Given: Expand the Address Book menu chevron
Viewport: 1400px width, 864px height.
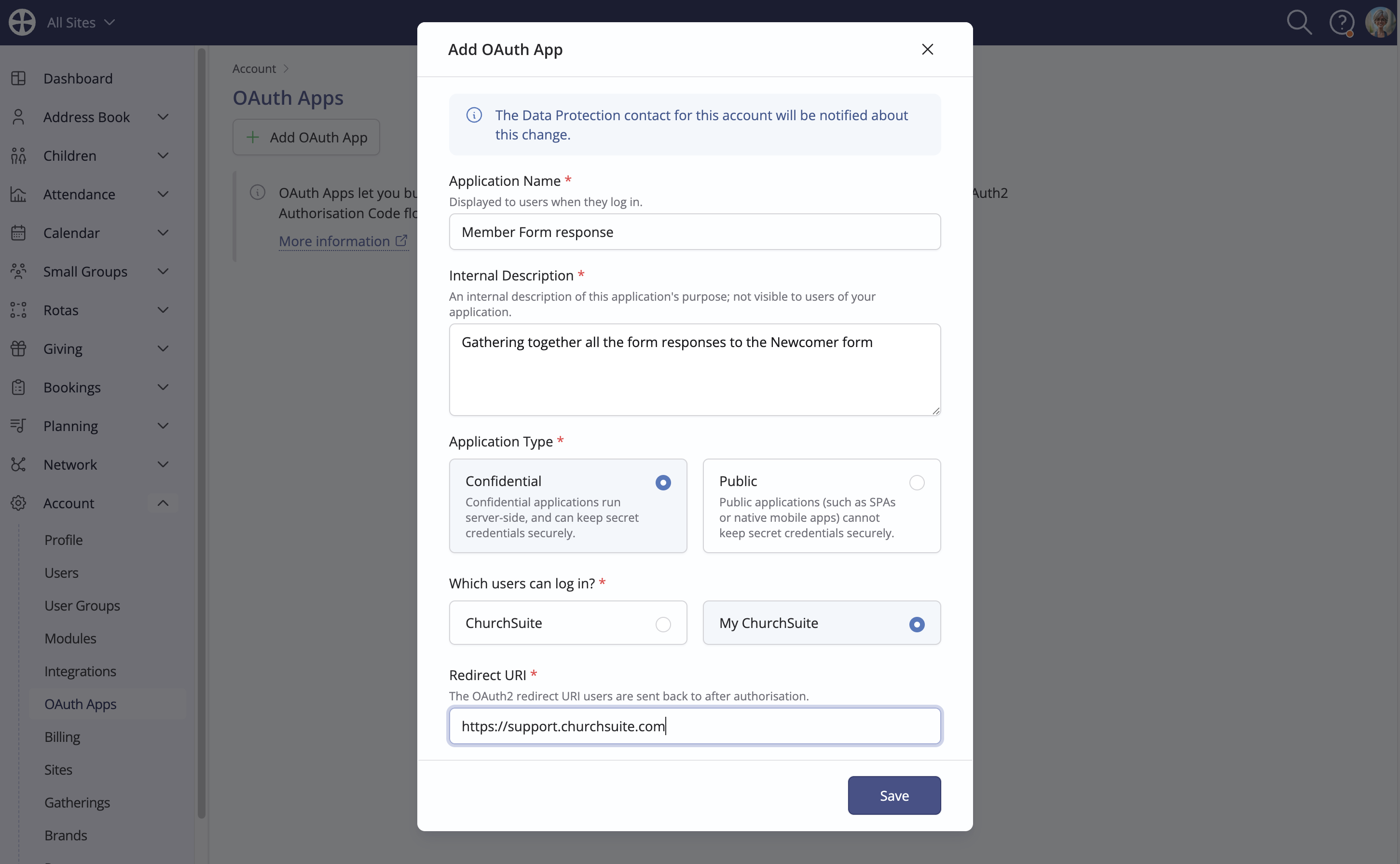Looking at the screenshot, I should 163,117.
